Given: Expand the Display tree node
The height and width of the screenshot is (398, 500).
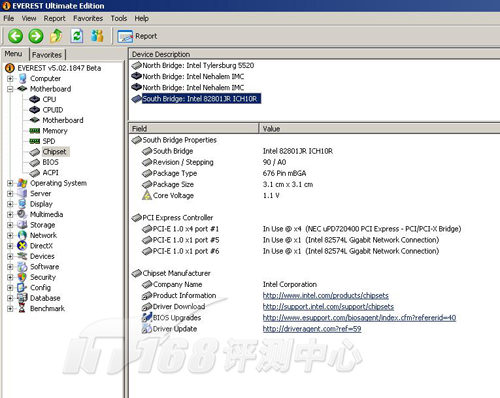Looking at the screenshot, I should tap(10, 204).
